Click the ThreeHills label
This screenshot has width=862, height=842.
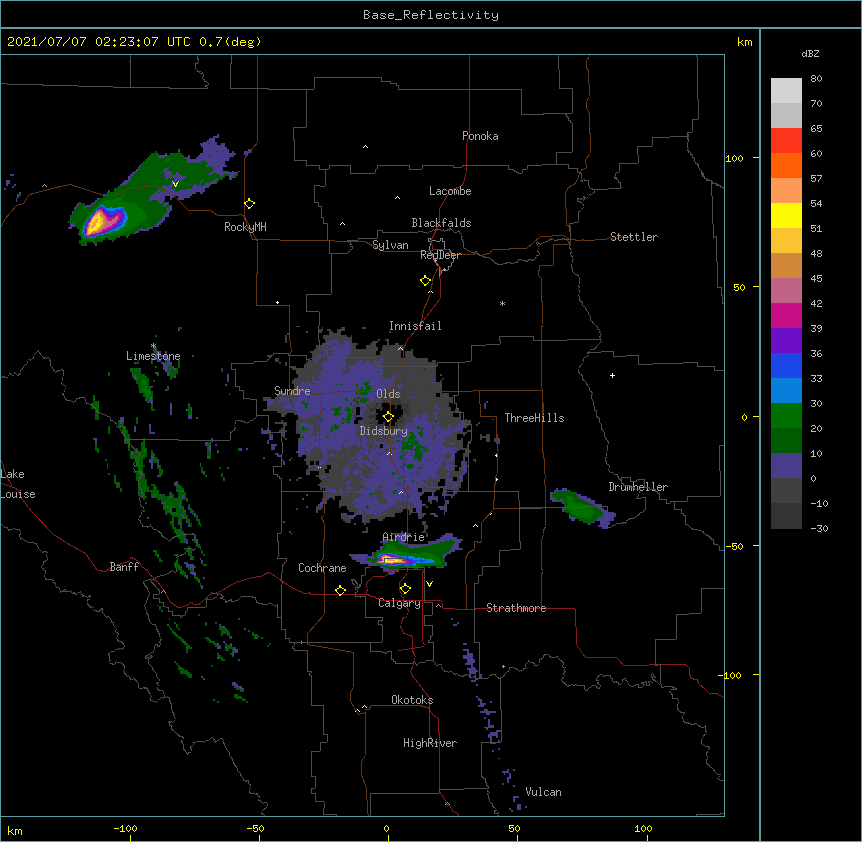click(534, 418)
